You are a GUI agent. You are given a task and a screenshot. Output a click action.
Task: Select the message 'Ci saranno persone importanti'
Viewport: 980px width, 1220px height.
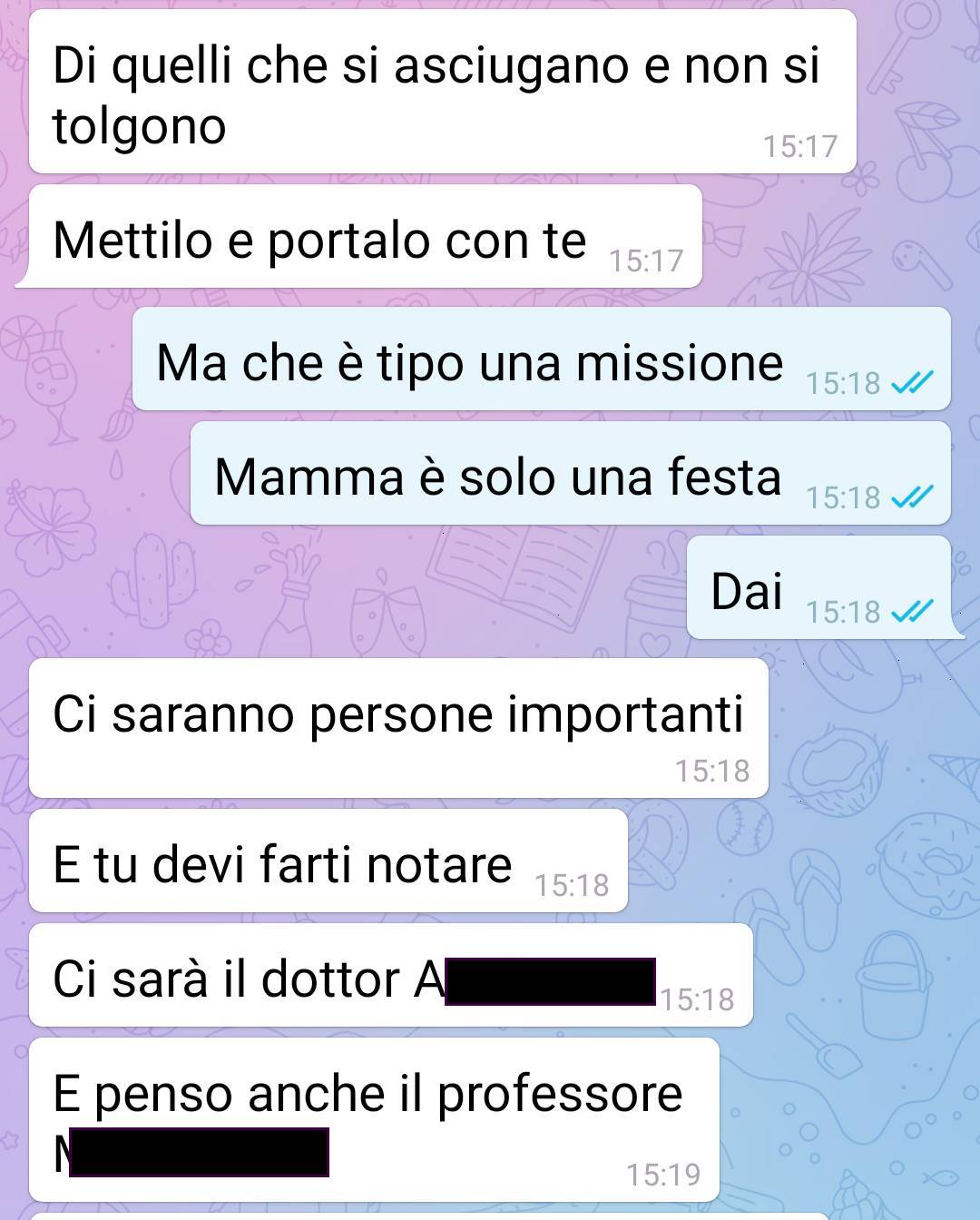[399, 728]
